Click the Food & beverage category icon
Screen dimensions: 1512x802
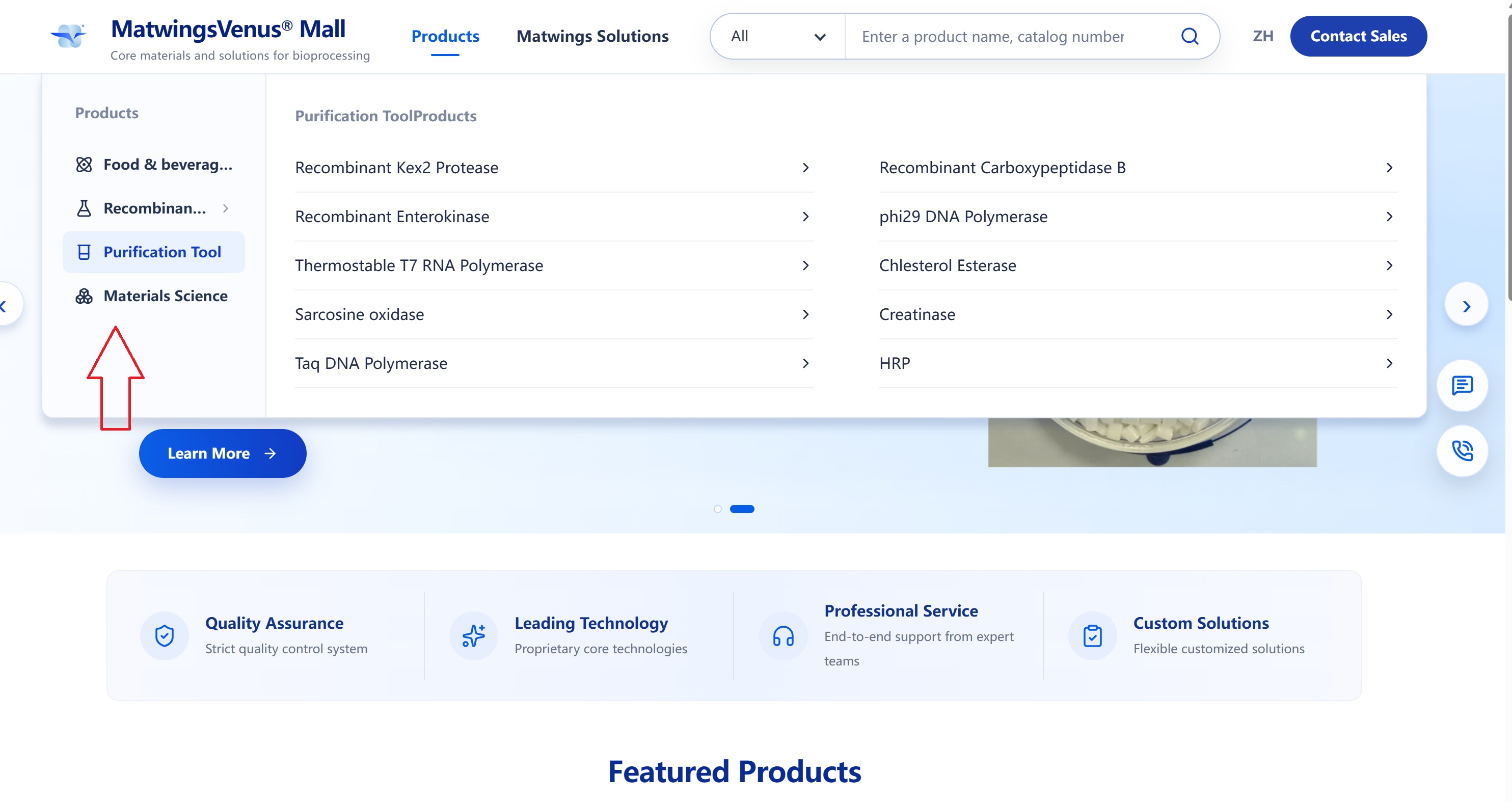(84, 165)
